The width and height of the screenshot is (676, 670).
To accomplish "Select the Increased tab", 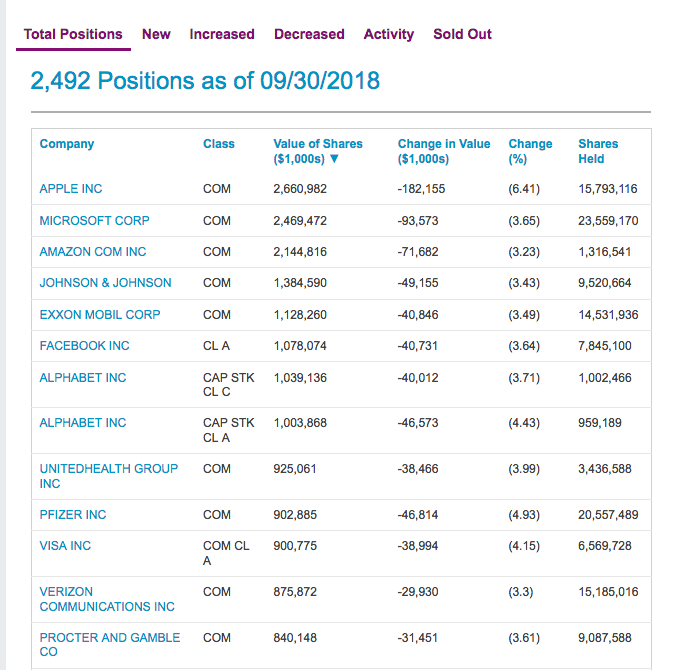I will point(222,34).
